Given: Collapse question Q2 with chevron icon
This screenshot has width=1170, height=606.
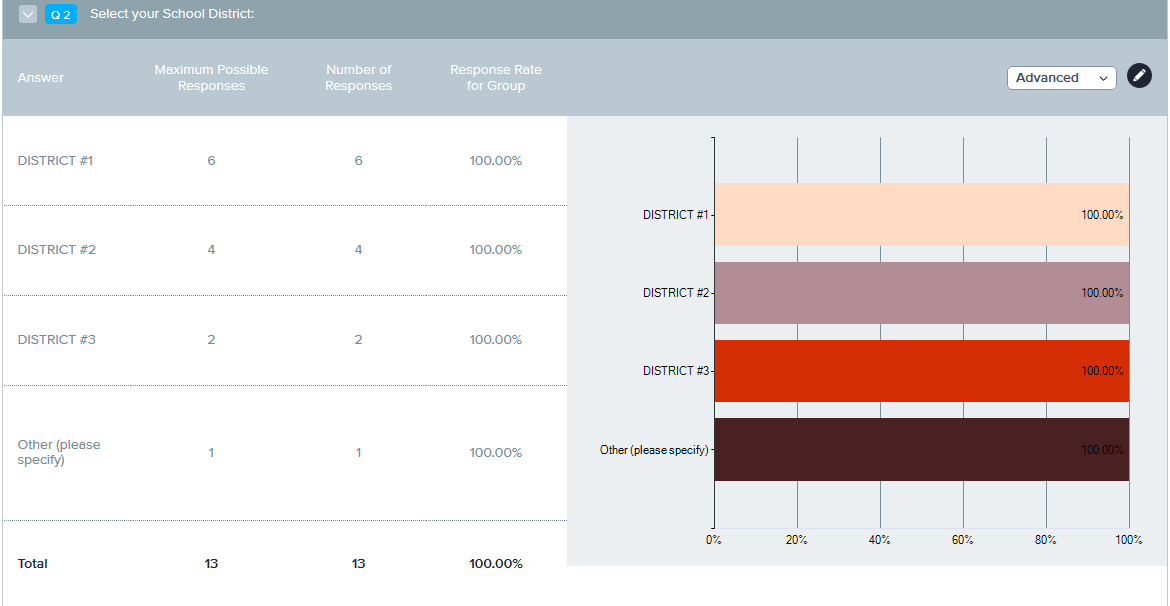Looking at the screenshot, I should pyautogui.click(x=28, y=14).
